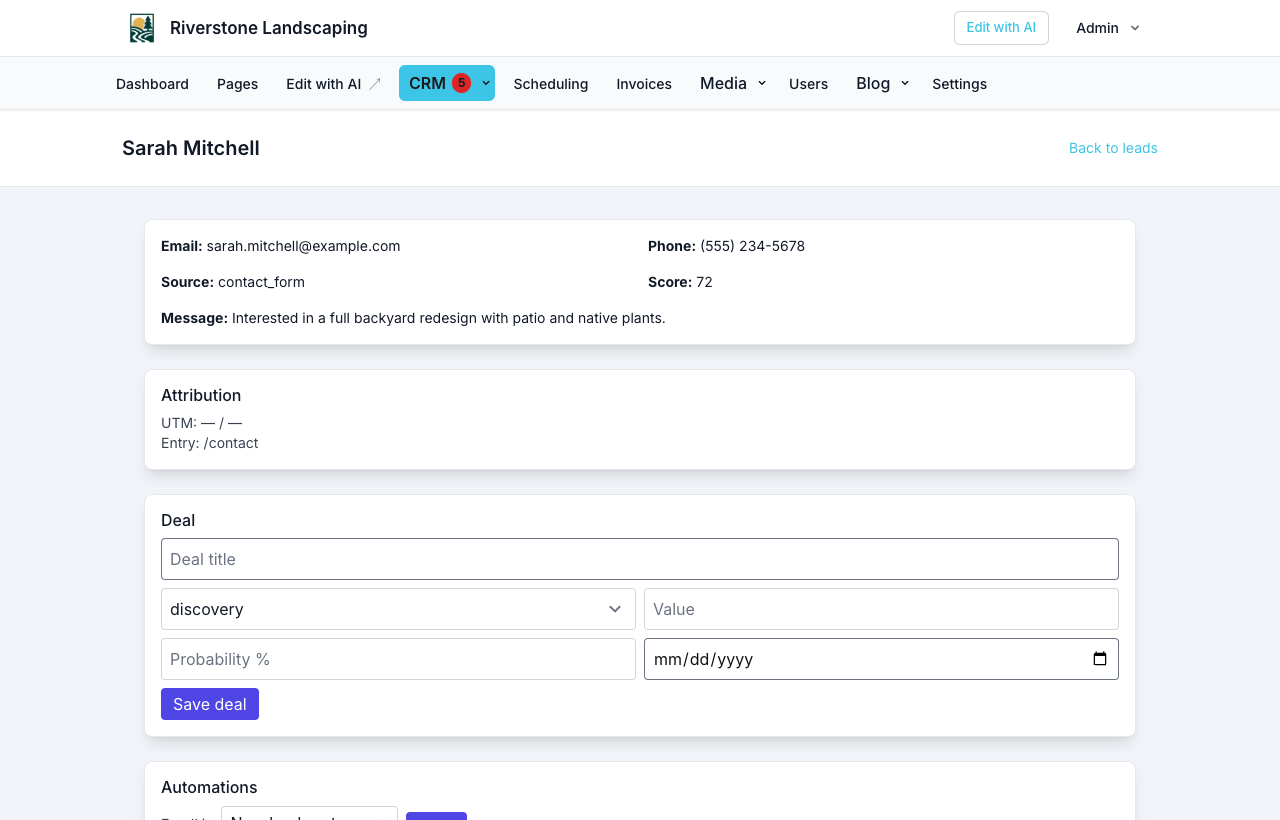This screenshot has height=820, width=1280.
Task: Open the partially visible Automations select box
Action: click(x=309, y=814)
